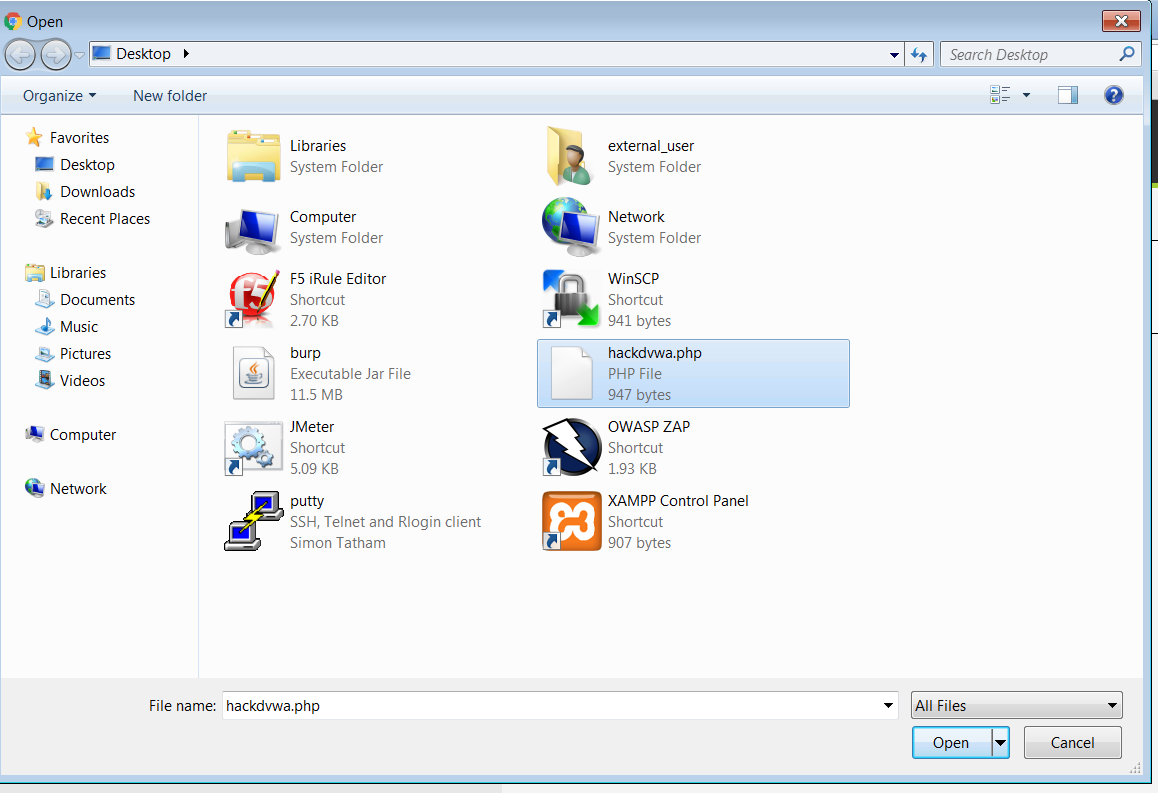Select Libraries in the navigation pane
Viewport: 1158px width, 793px height.
pos(78,272)
